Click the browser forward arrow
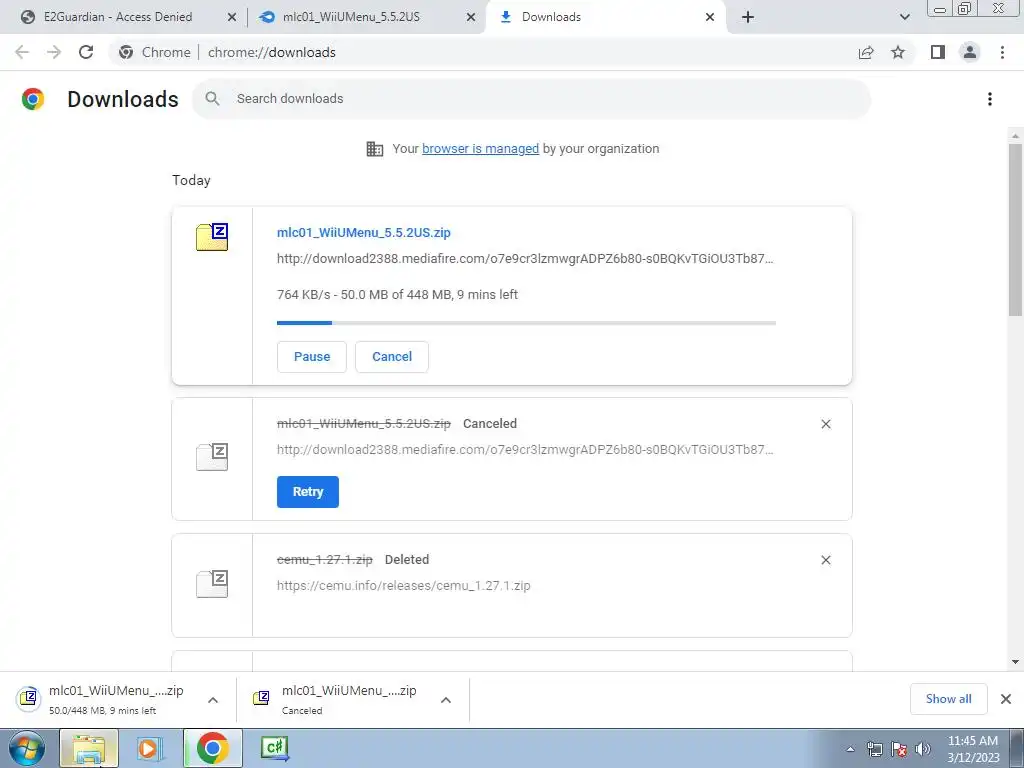 pyautogui.click(x=54, y=52)
